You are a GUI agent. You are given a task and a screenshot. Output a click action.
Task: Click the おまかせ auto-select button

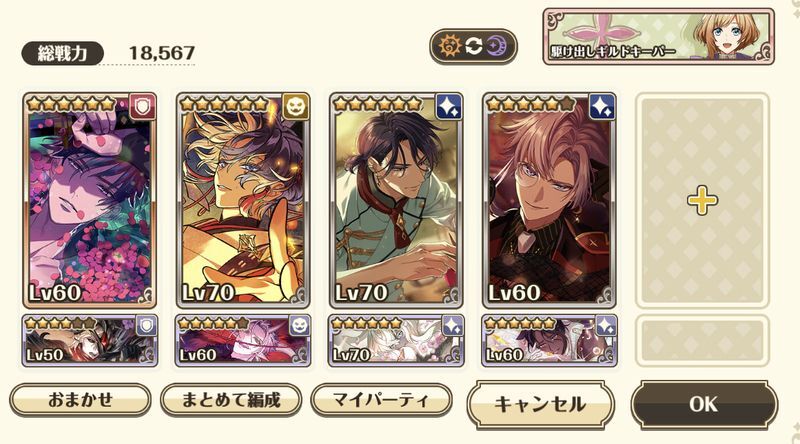[80, 400]
